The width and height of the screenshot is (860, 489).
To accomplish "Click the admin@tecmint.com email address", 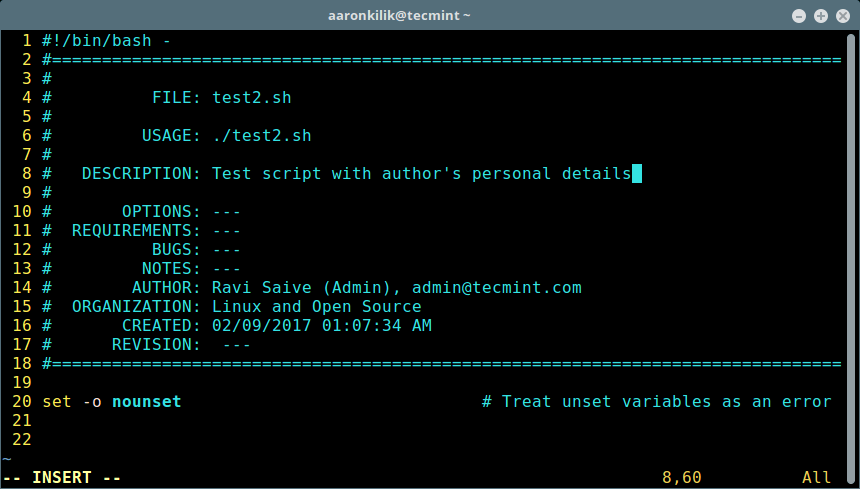I will tap(496, 288).
